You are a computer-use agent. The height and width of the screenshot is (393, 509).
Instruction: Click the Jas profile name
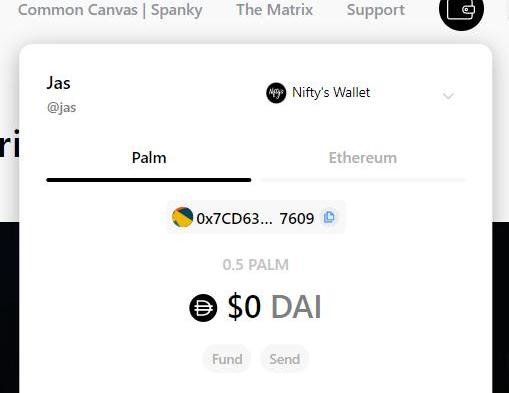click(x=58, y=83)
